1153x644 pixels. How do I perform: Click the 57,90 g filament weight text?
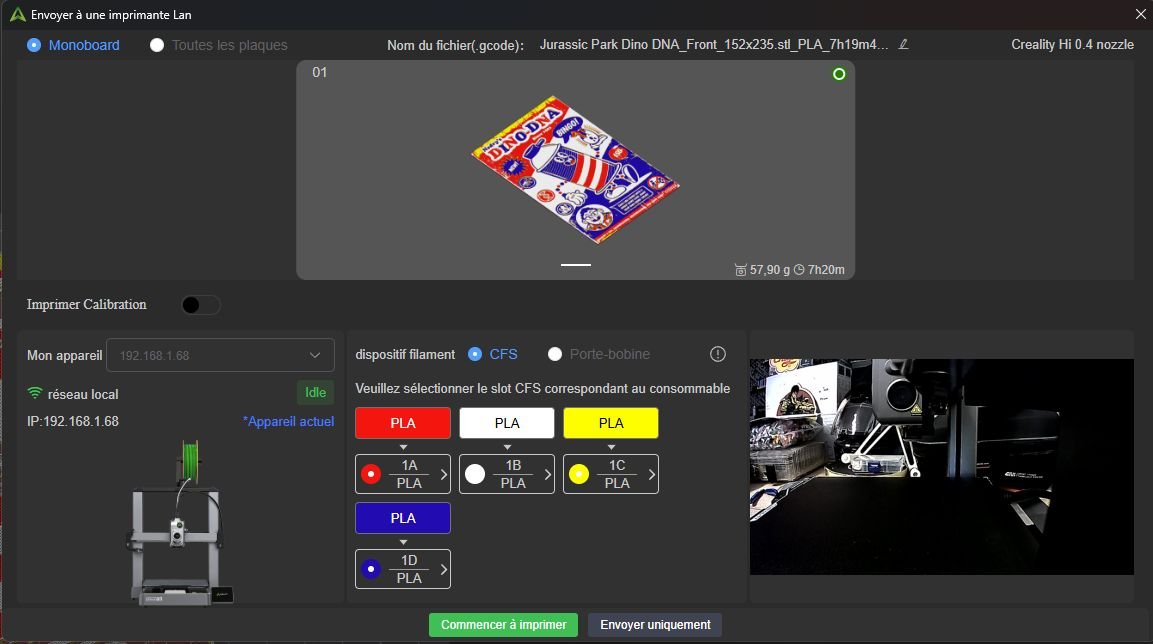[x=770, y=270]
